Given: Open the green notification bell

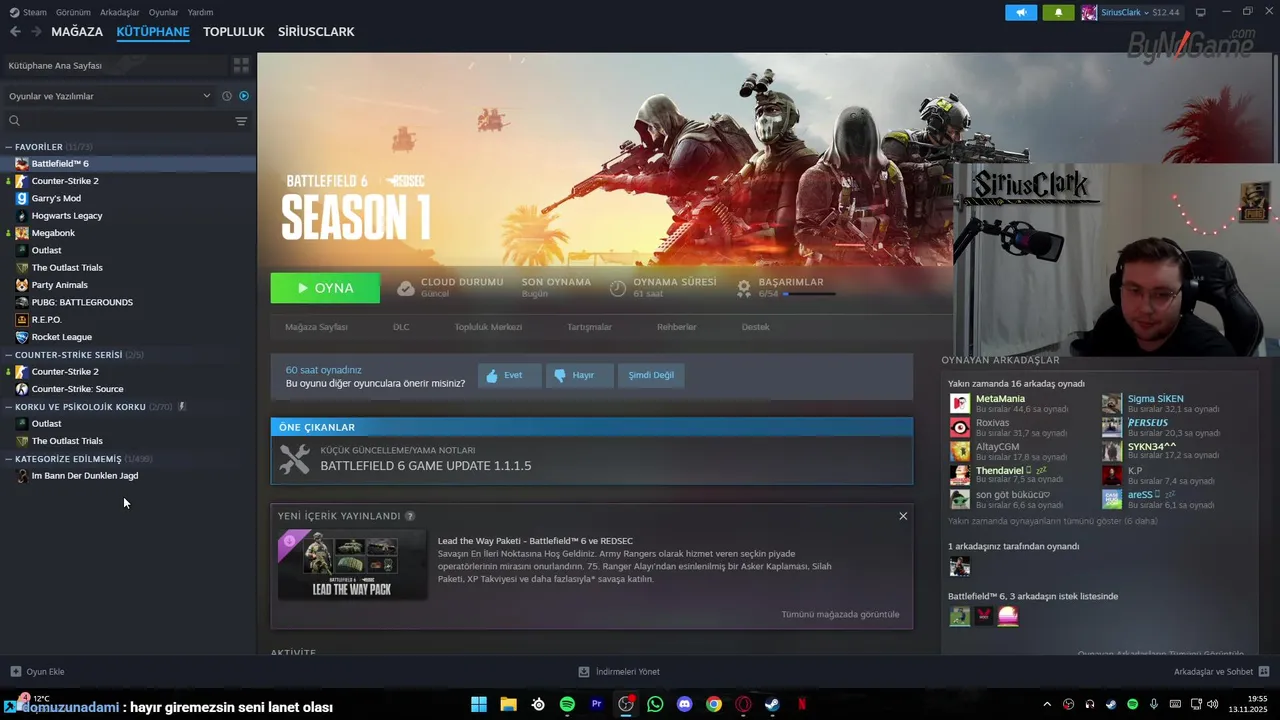Looking at the screenshot, I should click(1059, 12).
